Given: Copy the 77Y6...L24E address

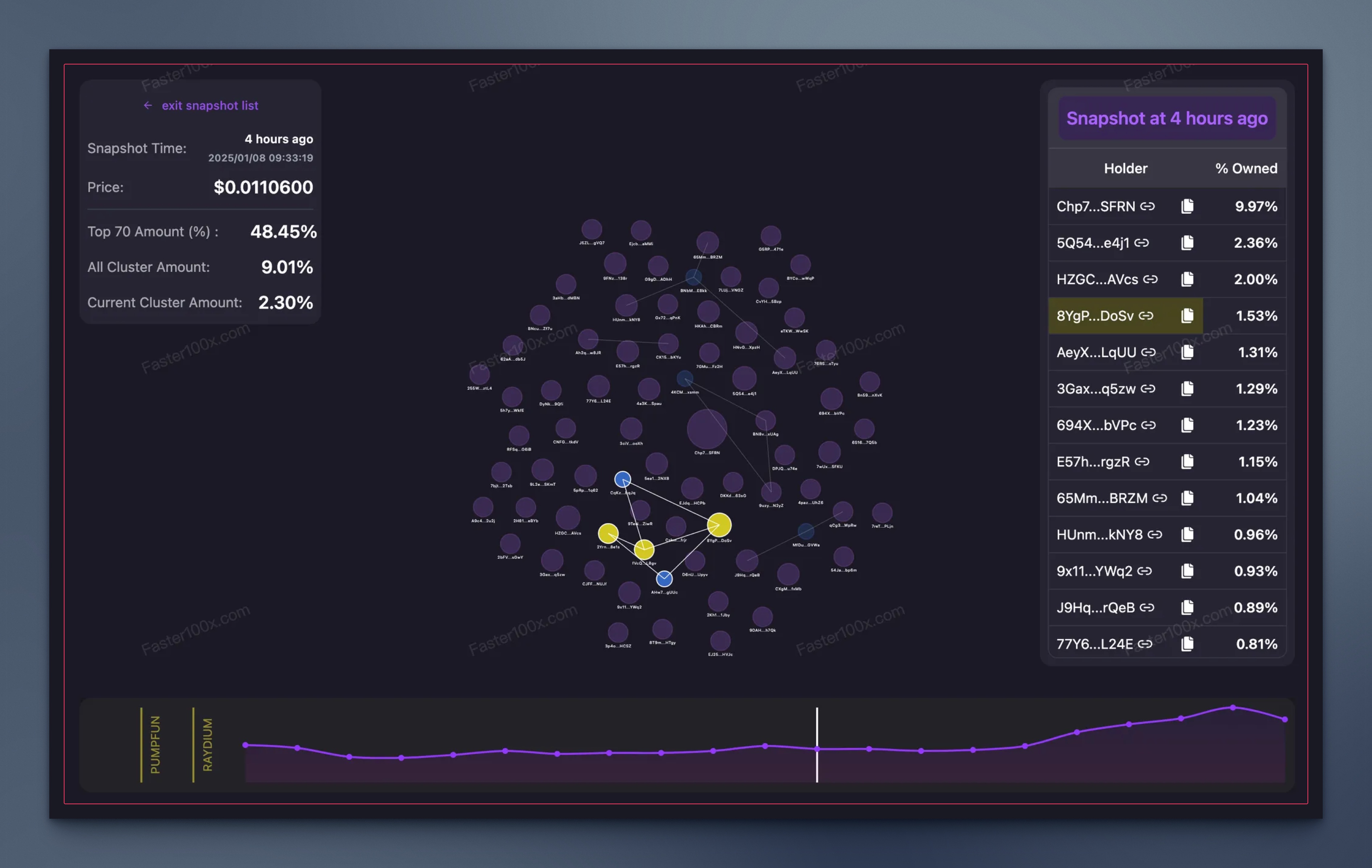Looking at the screenshot, I should pos(1187,644).
